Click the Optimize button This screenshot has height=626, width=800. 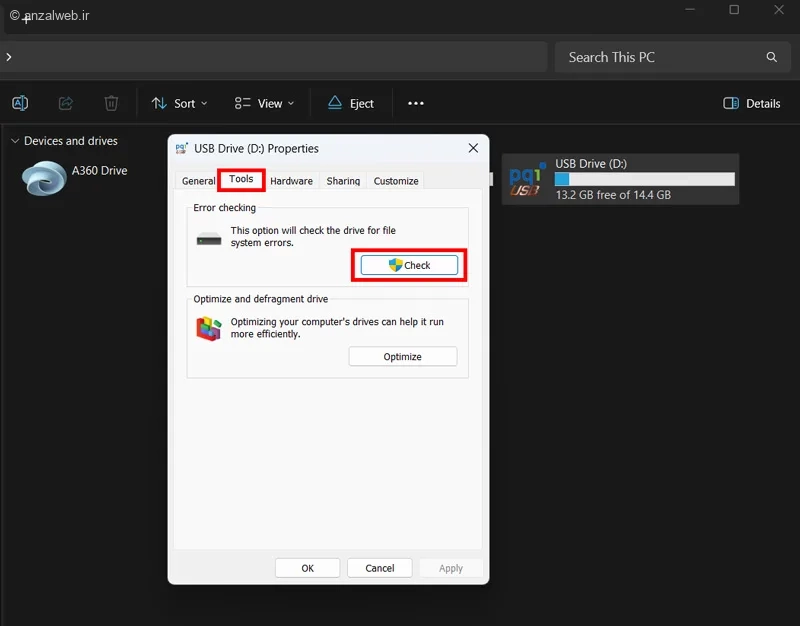tap(403, 357)
